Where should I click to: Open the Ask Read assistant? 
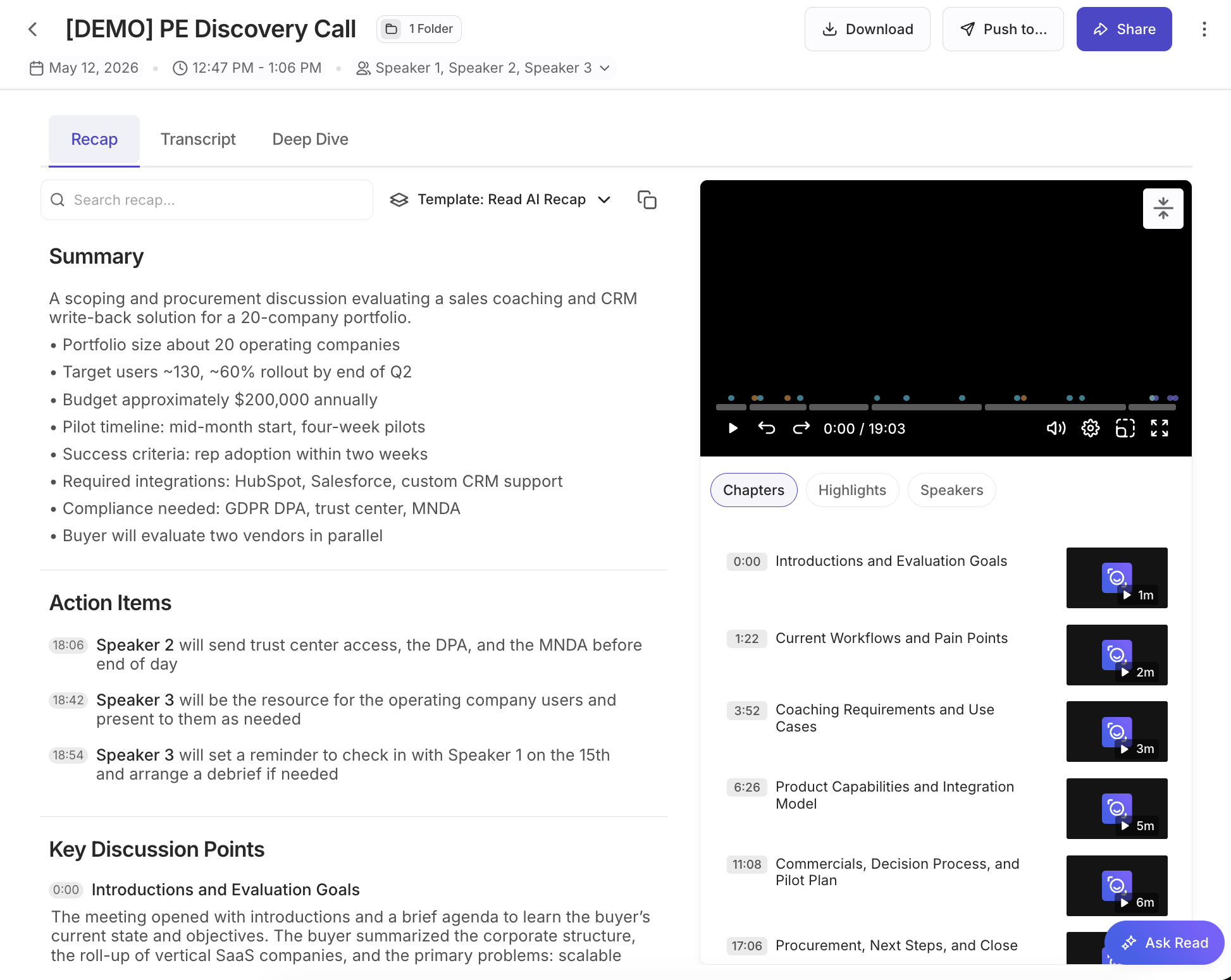[1164, 943]
